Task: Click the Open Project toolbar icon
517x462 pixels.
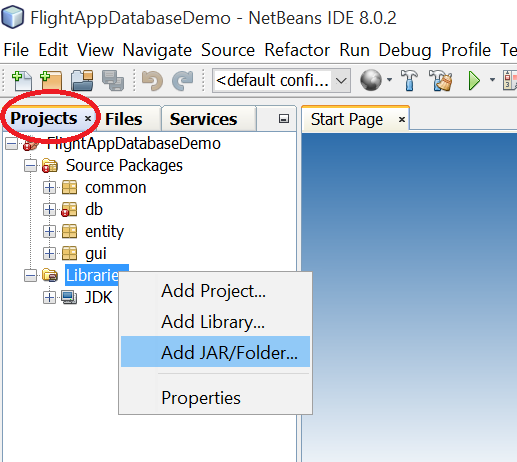Action: click(82, 80)
